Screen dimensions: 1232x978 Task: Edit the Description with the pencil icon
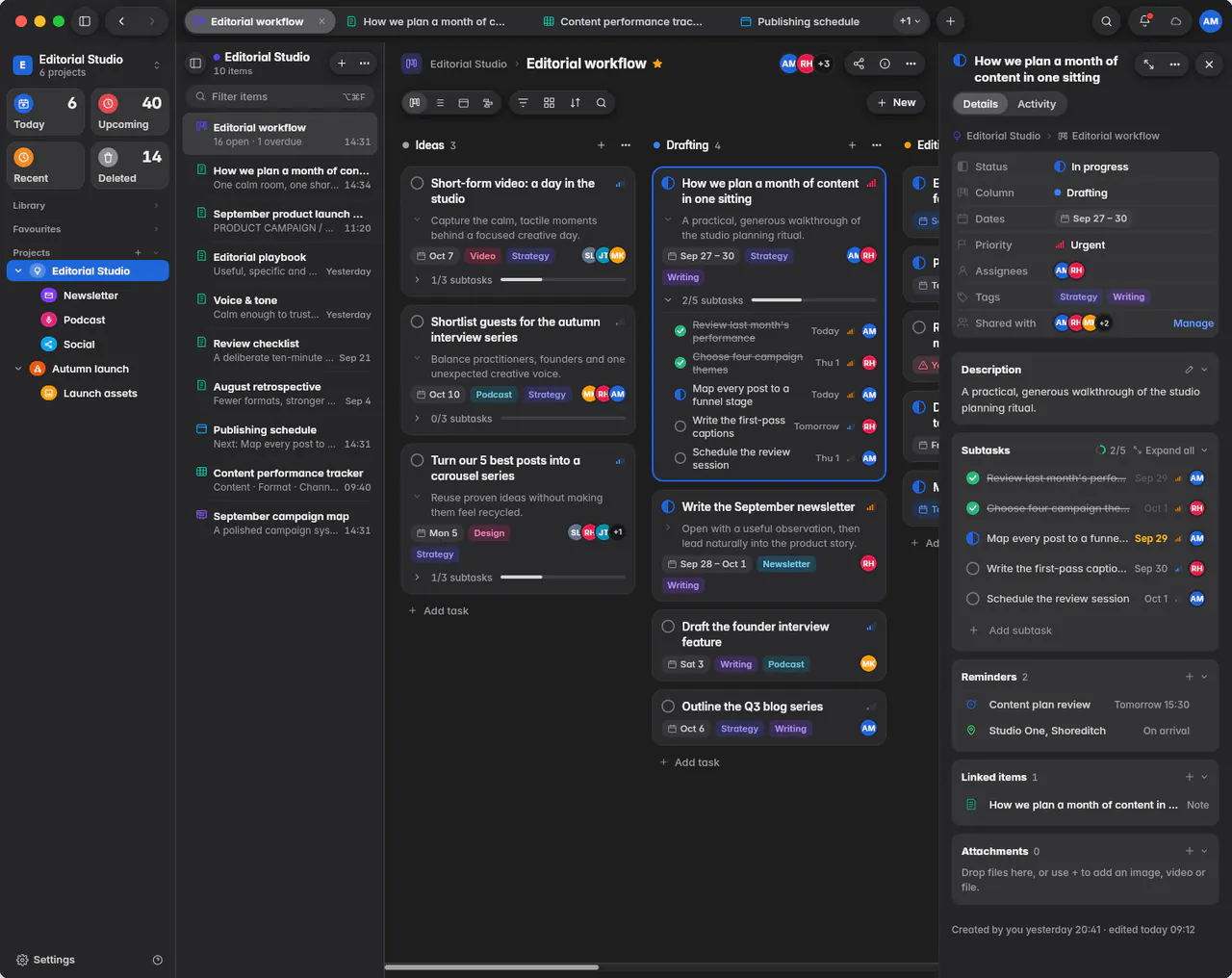pos(1189,370)
